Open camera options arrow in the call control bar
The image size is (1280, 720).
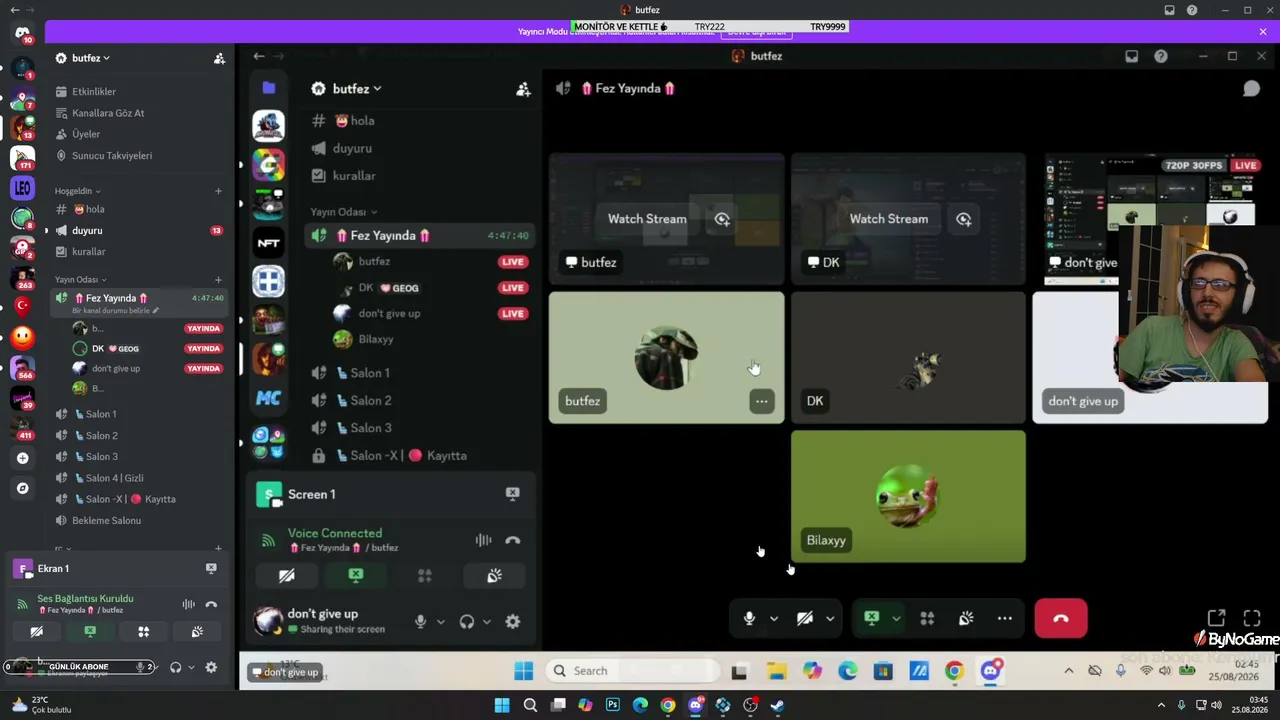[x=830, y=619]
